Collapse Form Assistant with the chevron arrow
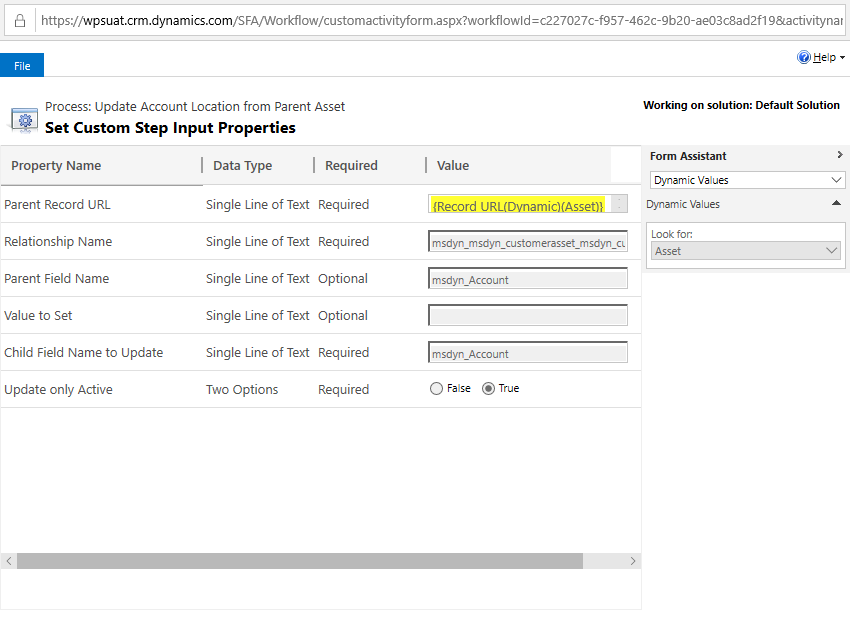This screenshot has width=850, height=640. click(840, 155)
